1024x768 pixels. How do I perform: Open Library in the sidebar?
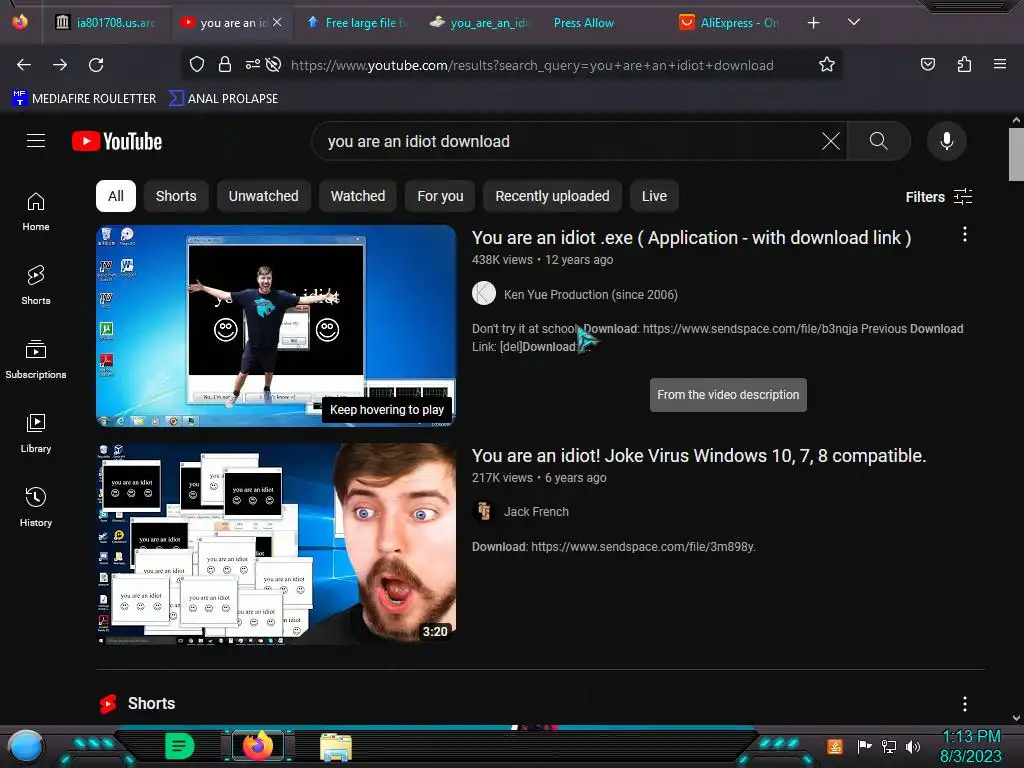tap(36, 434)
